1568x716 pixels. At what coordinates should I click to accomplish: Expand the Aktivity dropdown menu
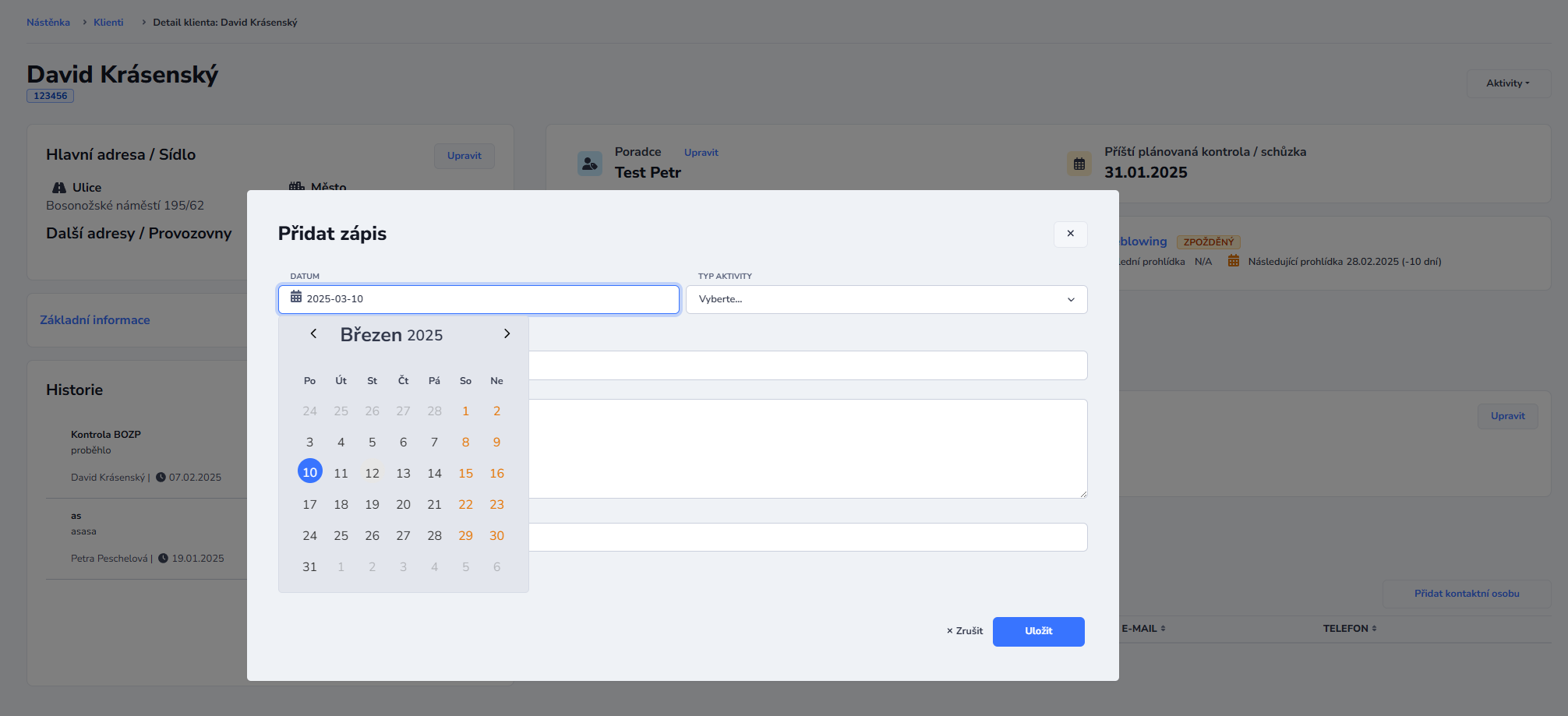click(1507, 83)
